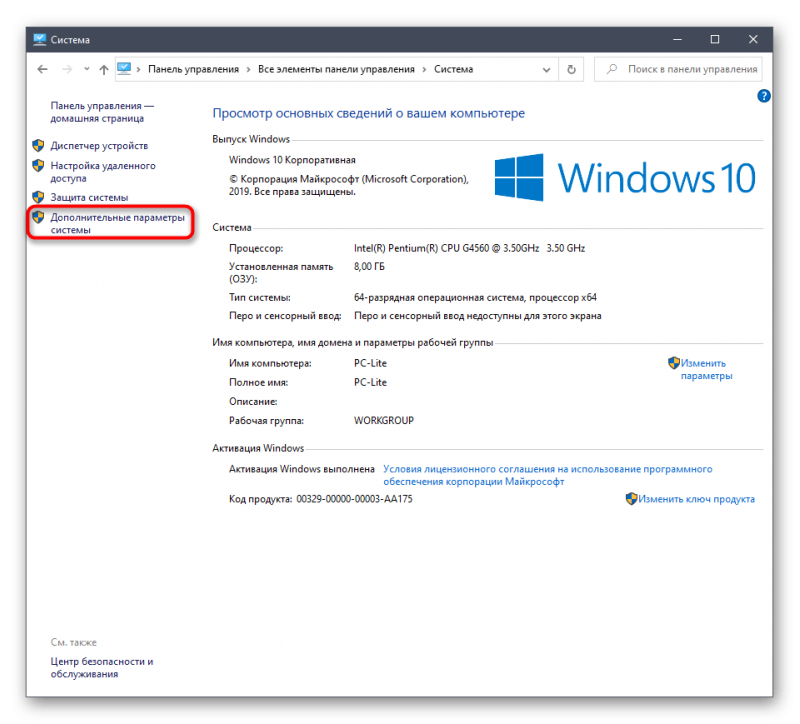Click shield icon beside 'Настройка удаленного доступа'
800x724 pixels.
(38, 165)
